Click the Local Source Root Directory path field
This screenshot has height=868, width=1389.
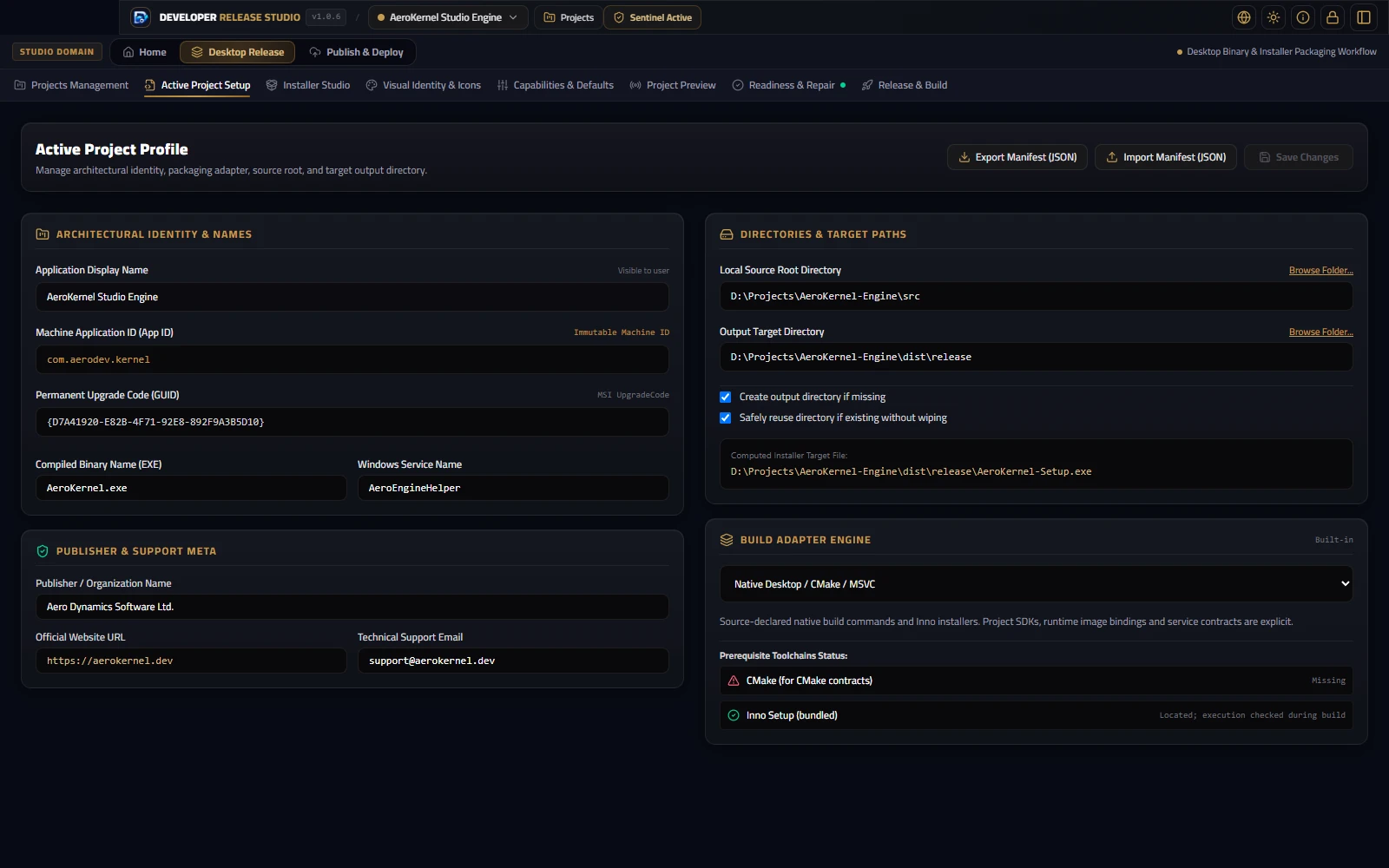[1037, 296]
